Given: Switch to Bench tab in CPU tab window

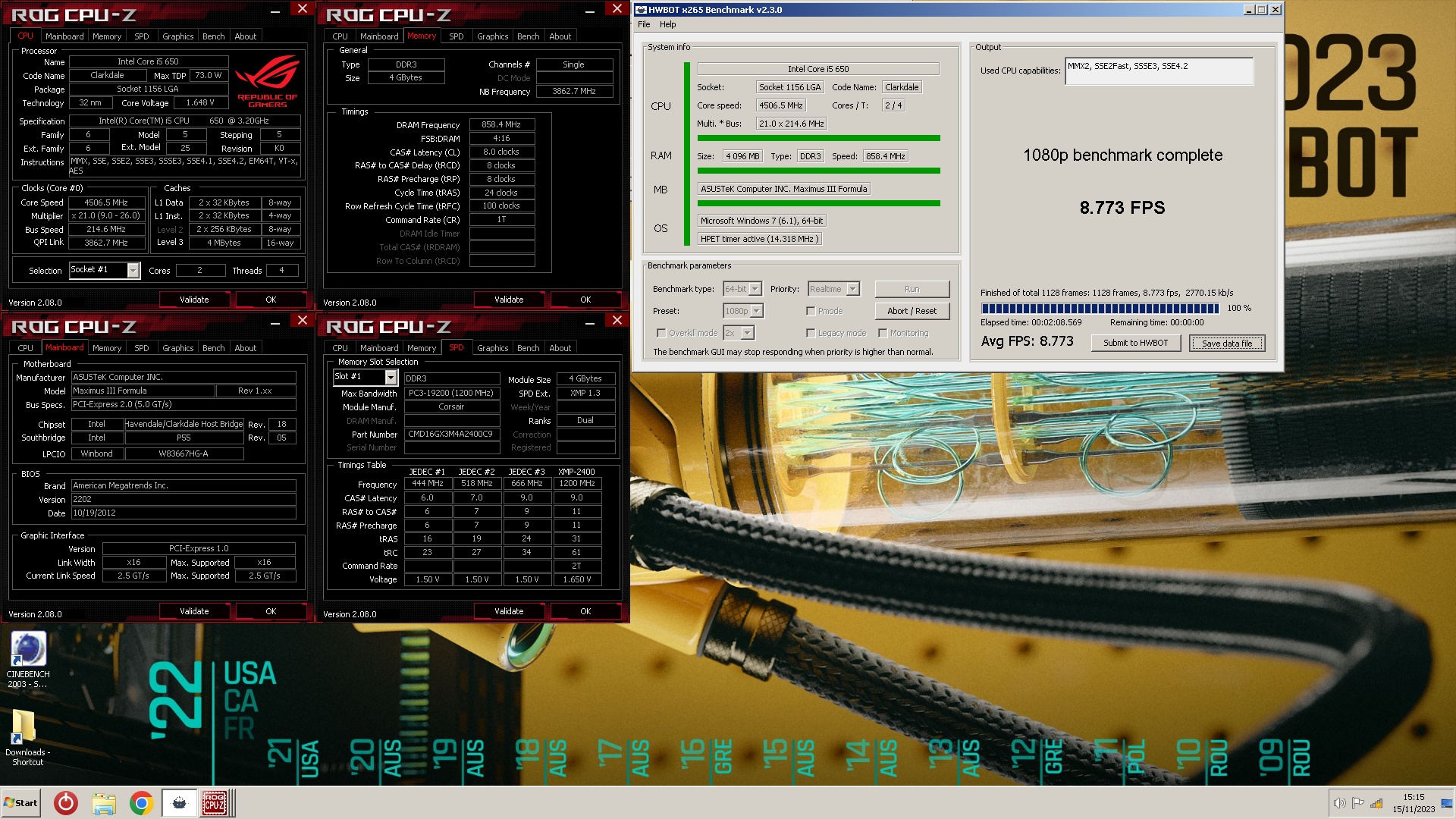Looking at the screenshot, I should pos(213,36).
